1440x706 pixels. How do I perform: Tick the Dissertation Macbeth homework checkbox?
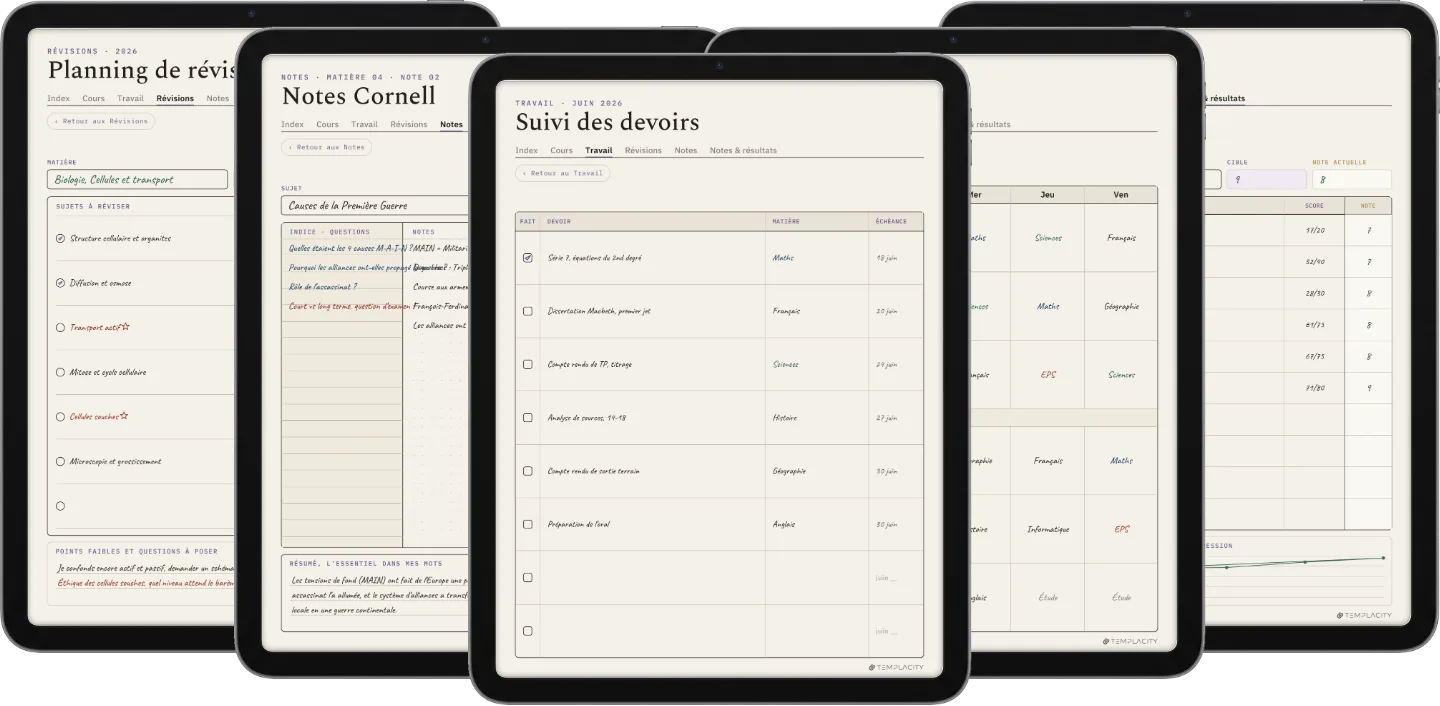pos(528,311)
